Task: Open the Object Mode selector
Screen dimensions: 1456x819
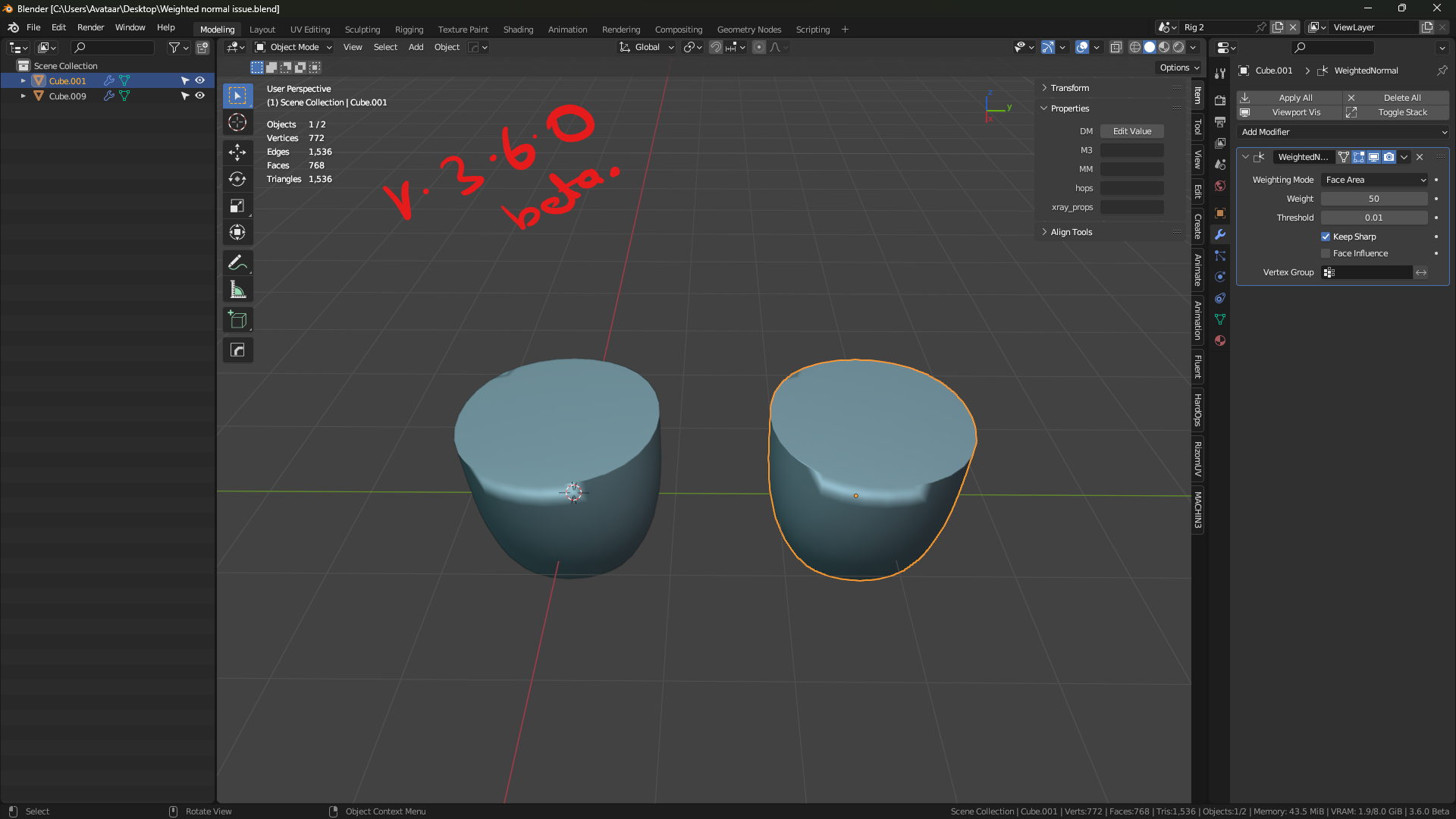Action: pyautogui.click(x=293, y=47)
